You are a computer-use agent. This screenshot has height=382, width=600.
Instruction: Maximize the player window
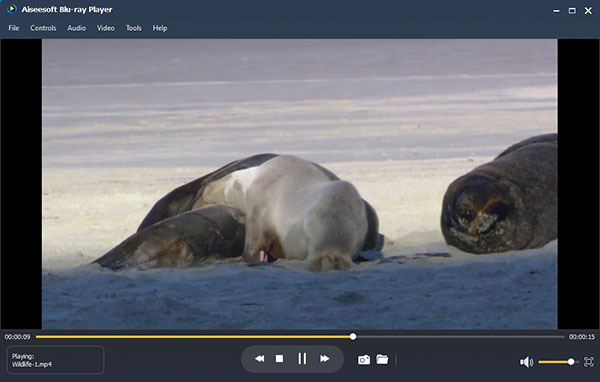572,11
